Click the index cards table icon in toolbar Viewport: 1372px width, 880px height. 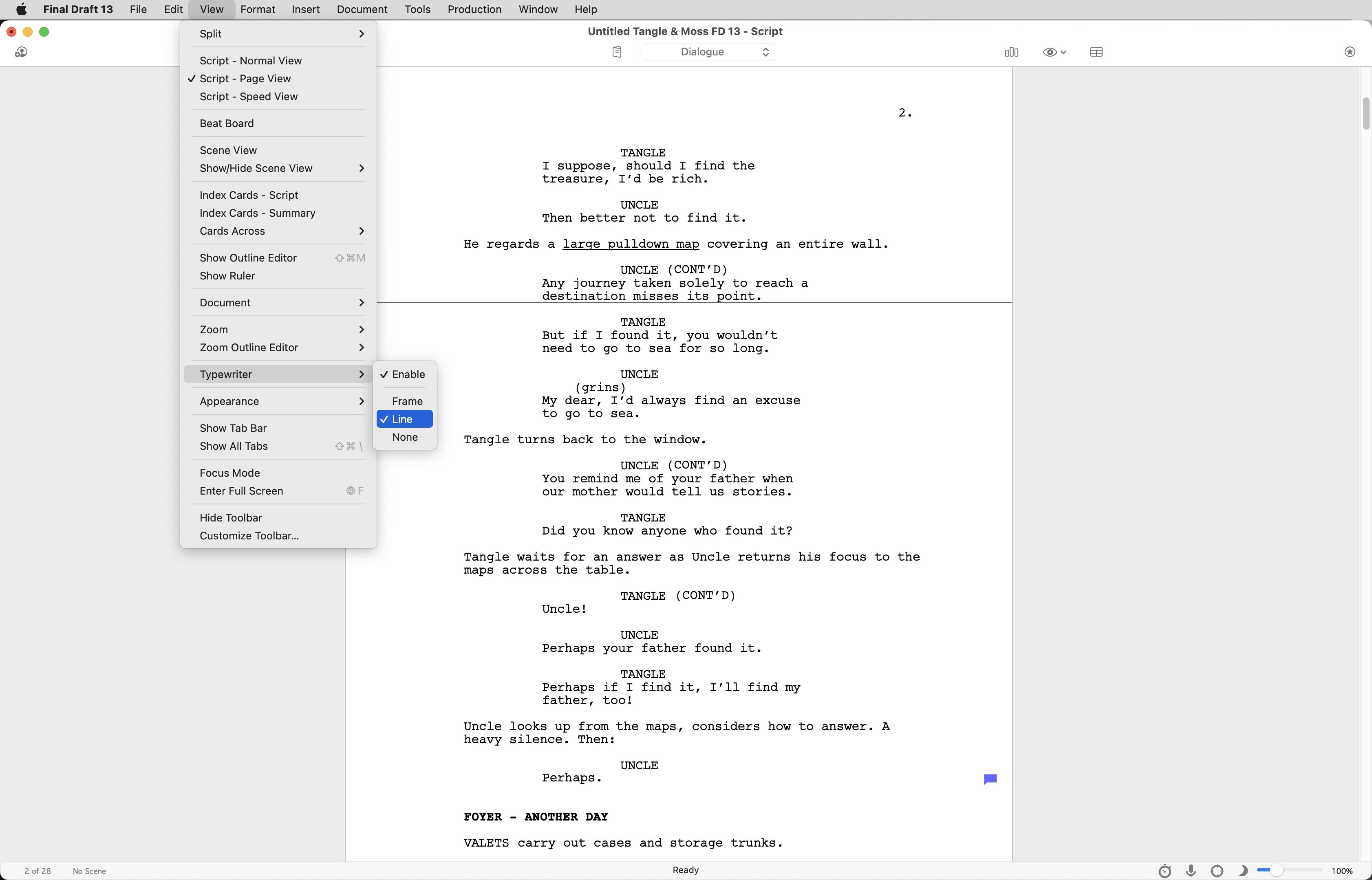click(x=1096, y=52)
